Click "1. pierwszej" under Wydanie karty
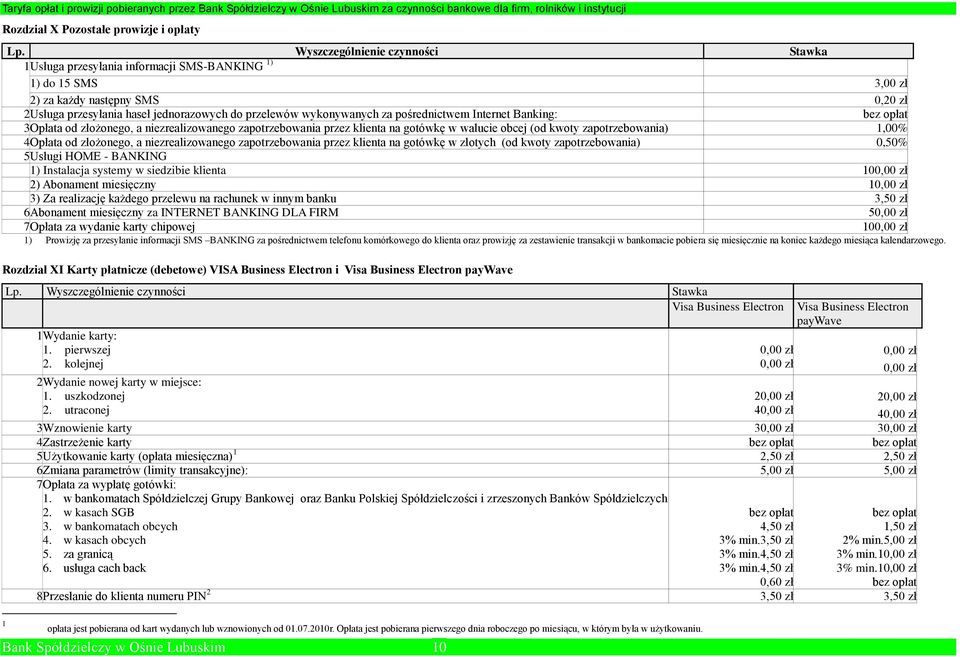Viewport: 960px width, 657px height. point(77,350)
